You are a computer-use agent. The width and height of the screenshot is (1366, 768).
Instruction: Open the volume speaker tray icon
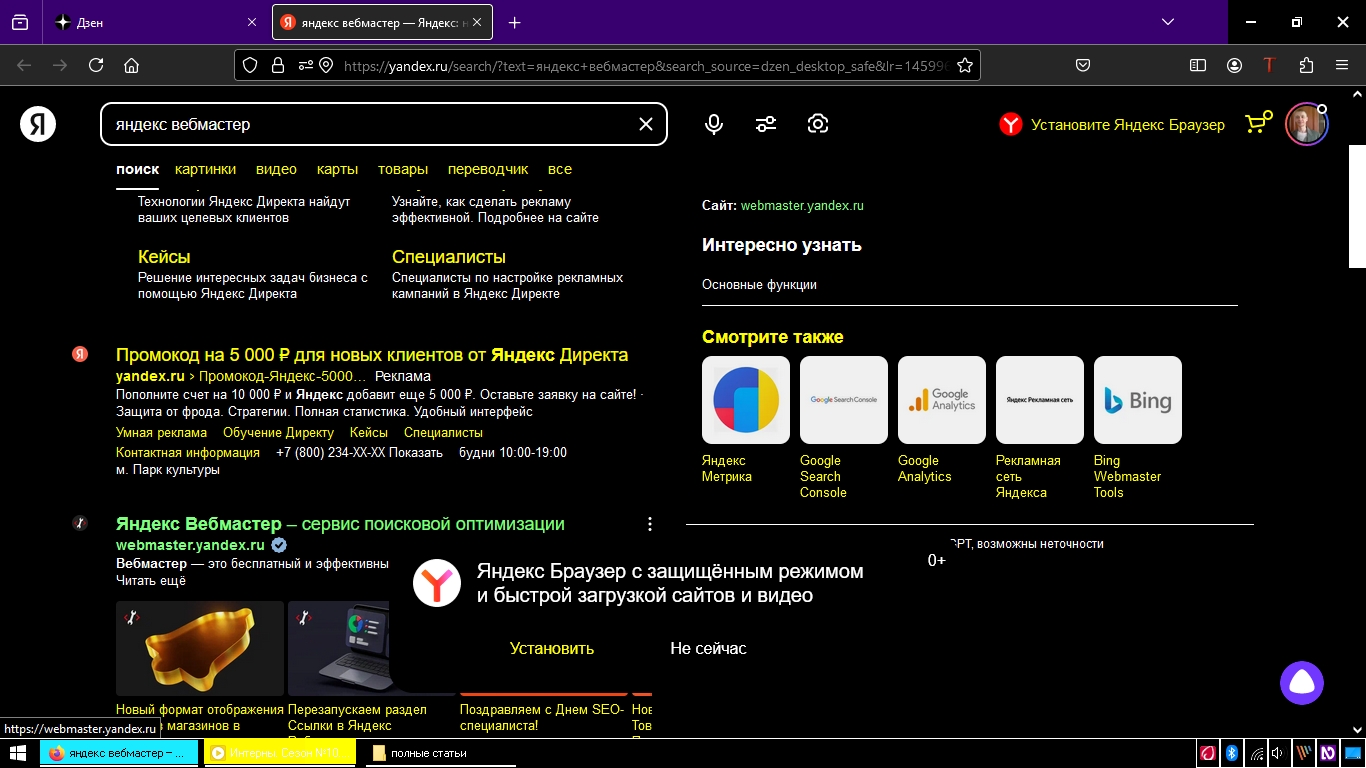1278,753
